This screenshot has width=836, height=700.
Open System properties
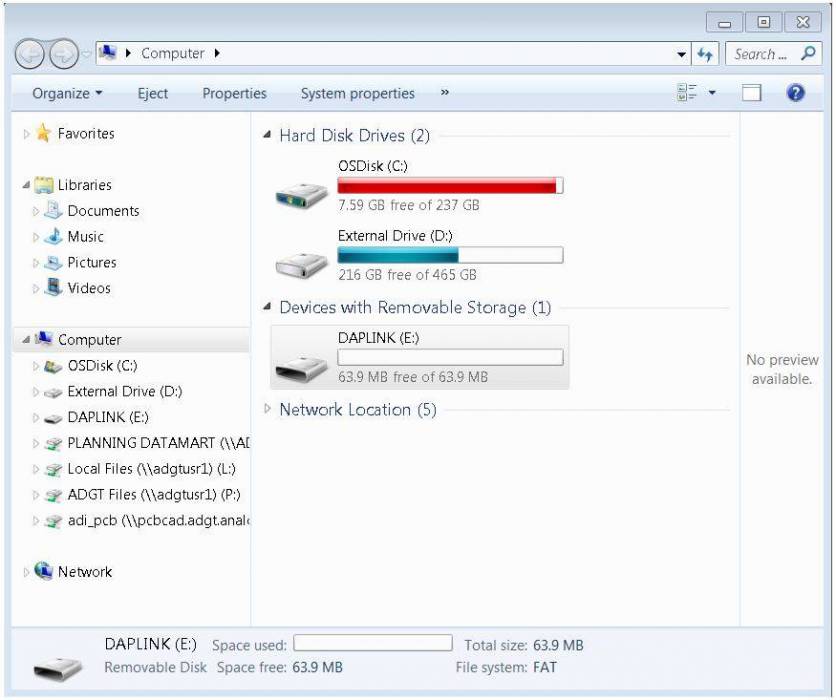pyautogui.click(x=357, y=93)
